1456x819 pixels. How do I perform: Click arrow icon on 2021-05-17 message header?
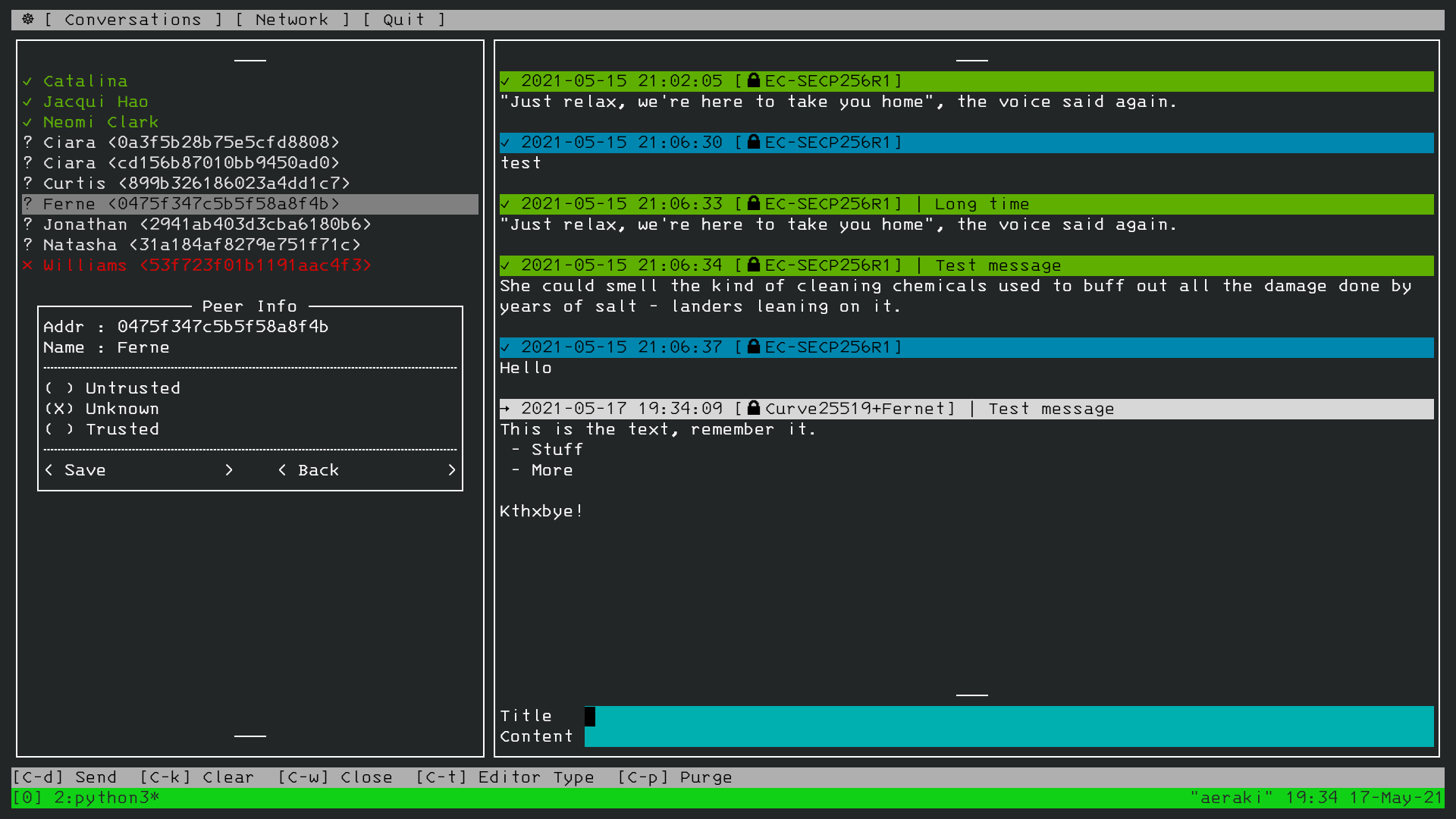pos(505,409)
